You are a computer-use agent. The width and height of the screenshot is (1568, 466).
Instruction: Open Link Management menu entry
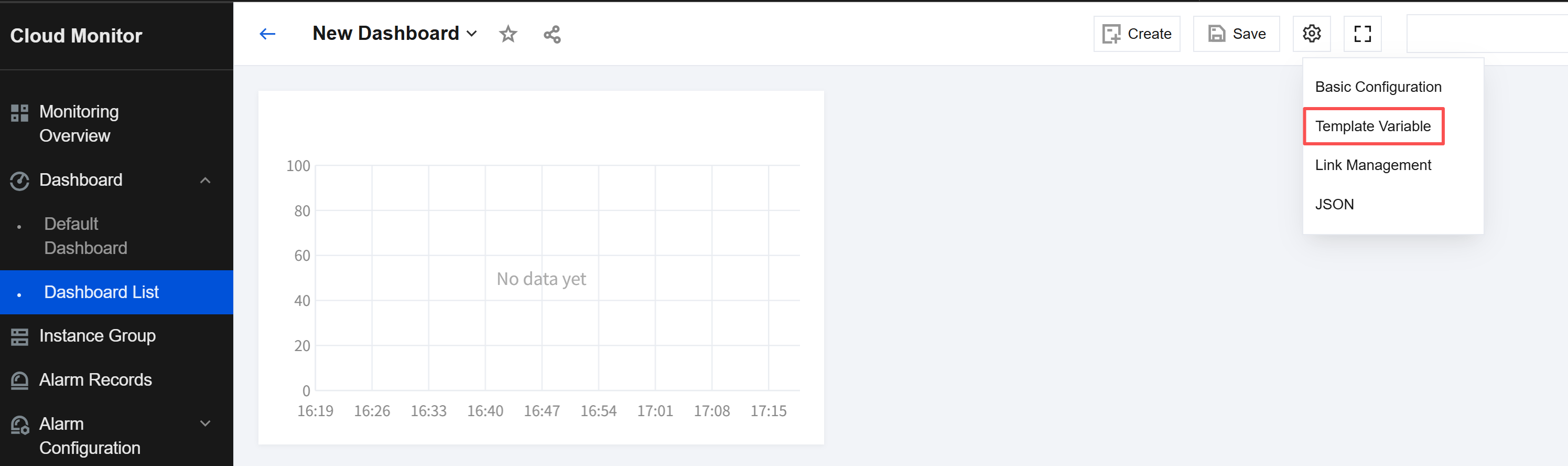tap(1372, 165)
